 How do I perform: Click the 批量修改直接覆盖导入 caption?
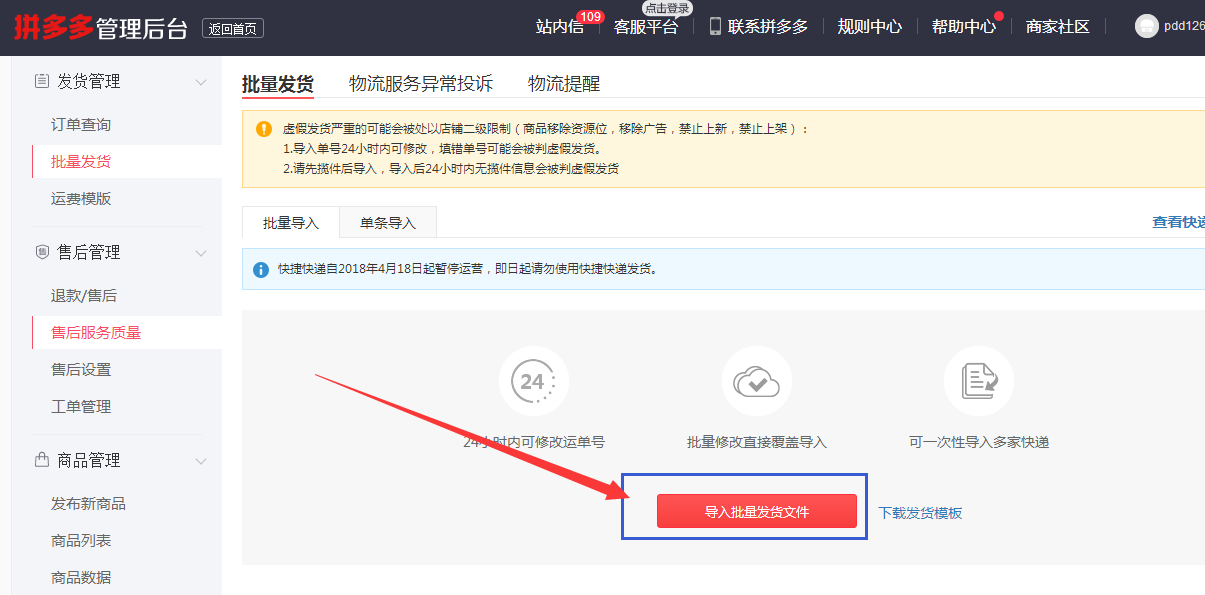(757, 442)
